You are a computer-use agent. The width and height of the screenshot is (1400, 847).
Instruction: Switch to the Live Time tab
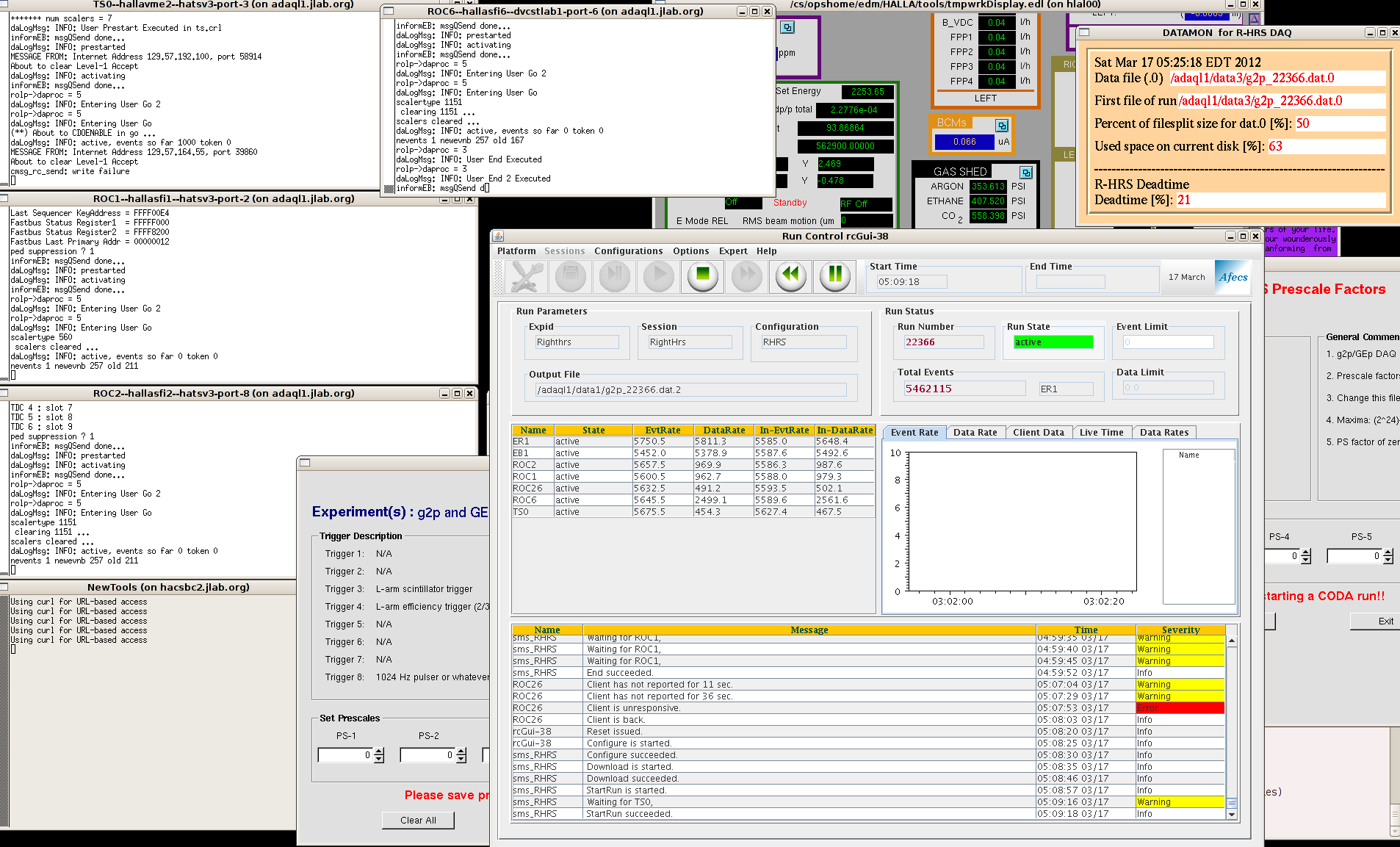[1102, 433]
